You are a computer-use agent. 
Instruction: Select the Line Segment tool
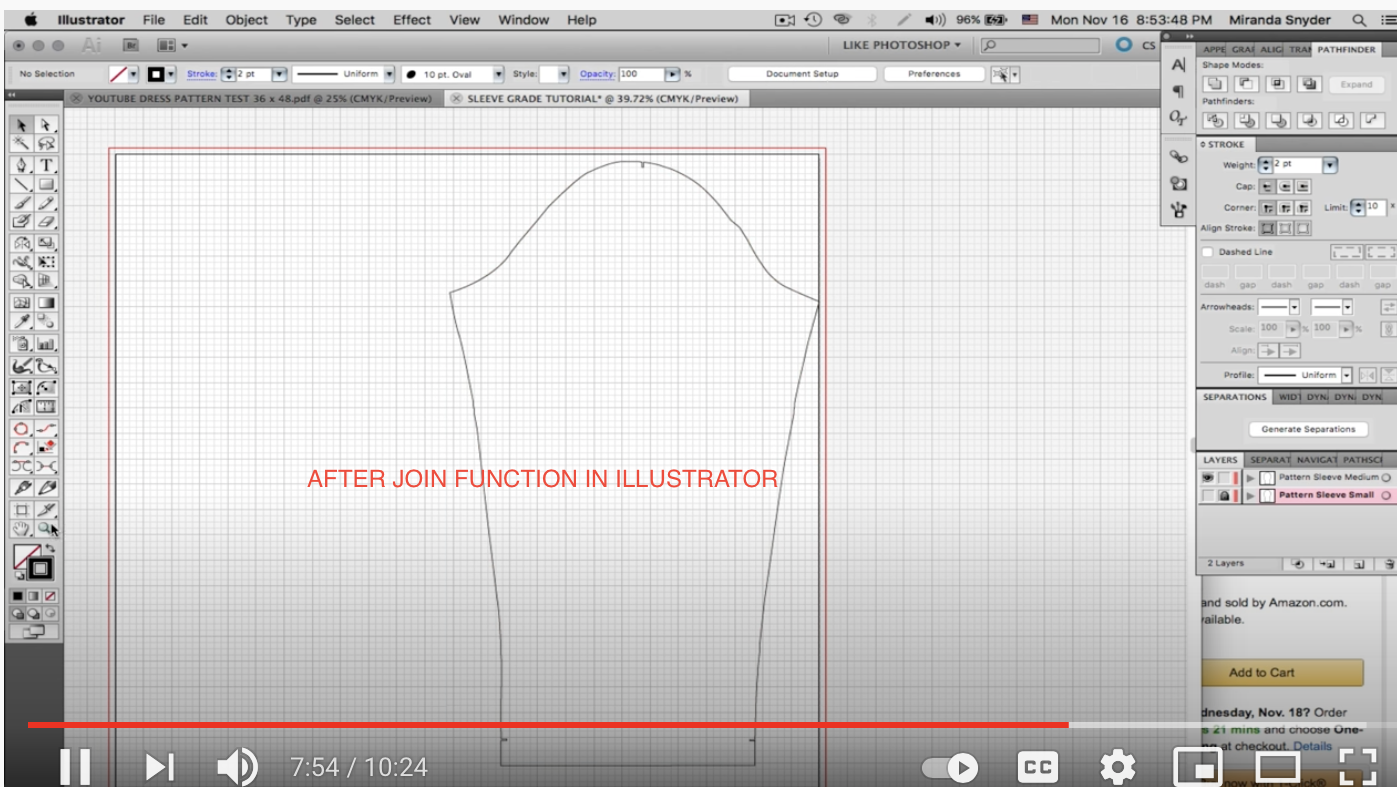pos(21,184)
